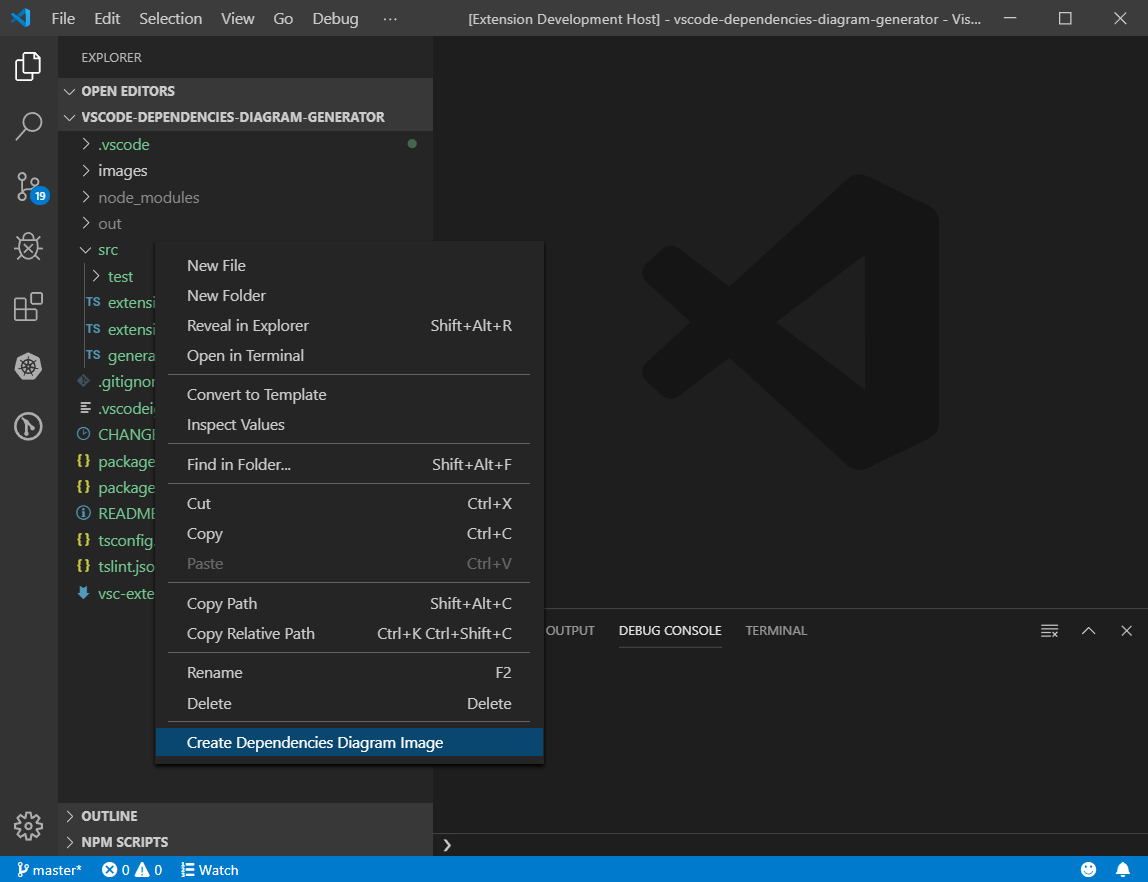Click the master* git branch indicator
Image resolution: width=1148 pixels, height=882 pixels.
click(49, 870)
